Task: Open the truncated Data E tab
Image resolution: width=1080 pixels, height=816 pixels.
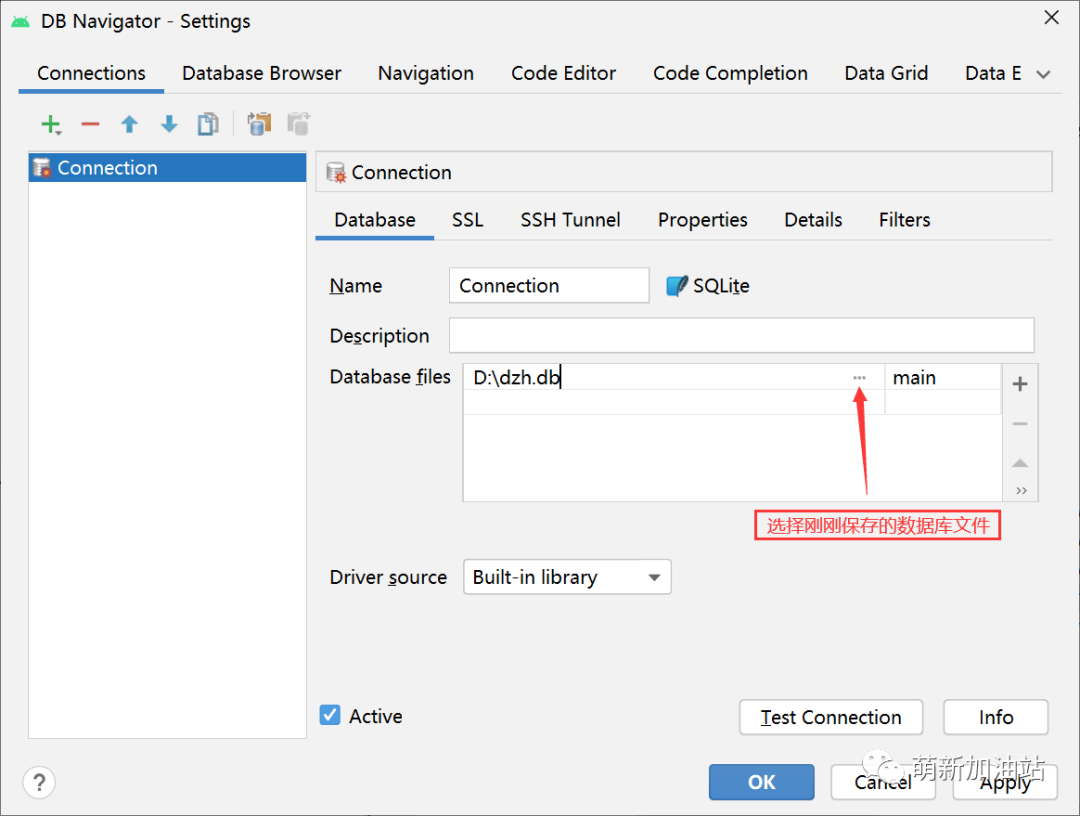Action: (x=993, y=73)
